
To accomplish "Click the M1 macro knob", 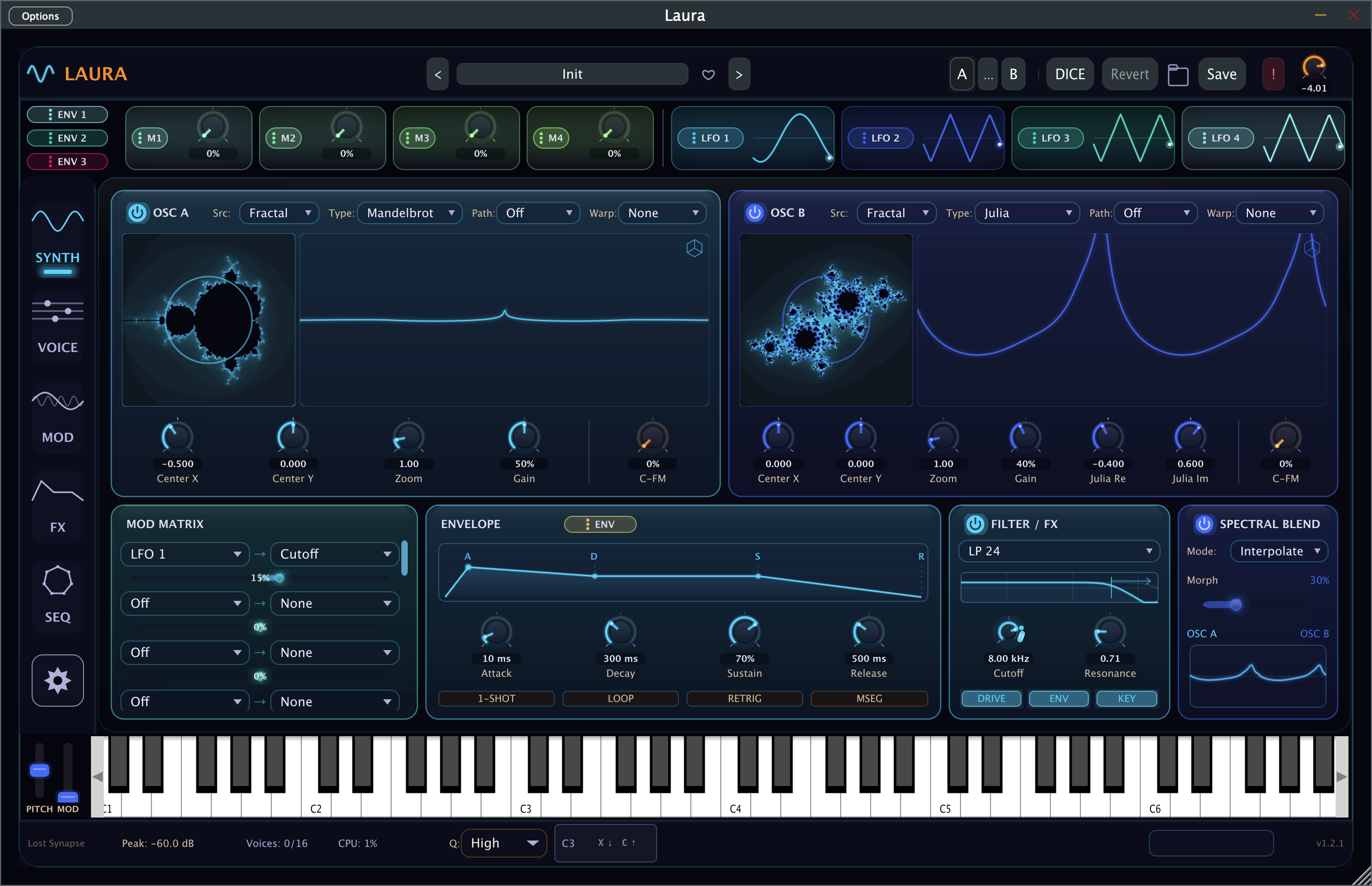I will coord(212,128).
